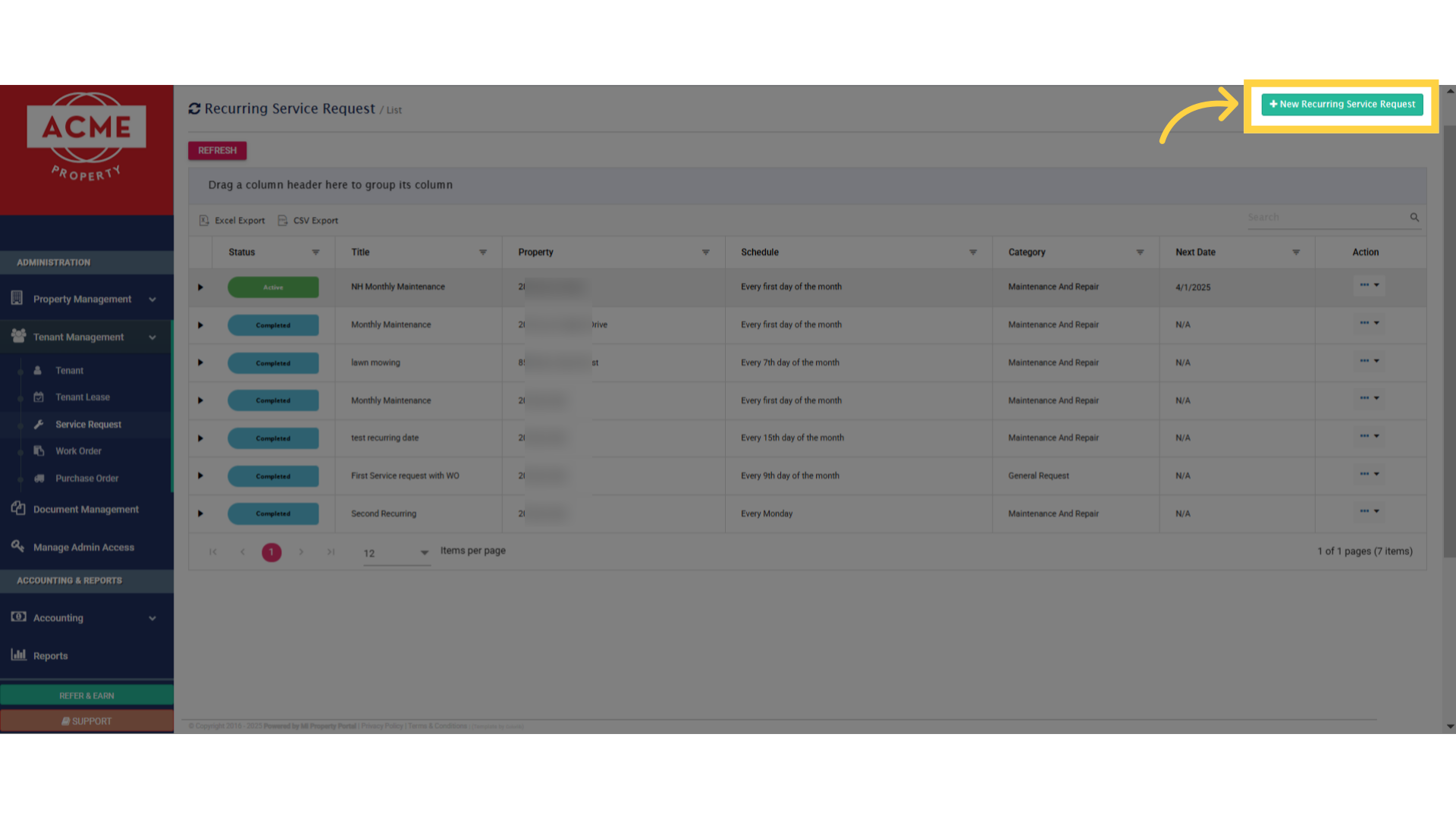The image size is (1456, 819).
Task: Click the red REFRESH button
Action: click(x=218, y=151)
